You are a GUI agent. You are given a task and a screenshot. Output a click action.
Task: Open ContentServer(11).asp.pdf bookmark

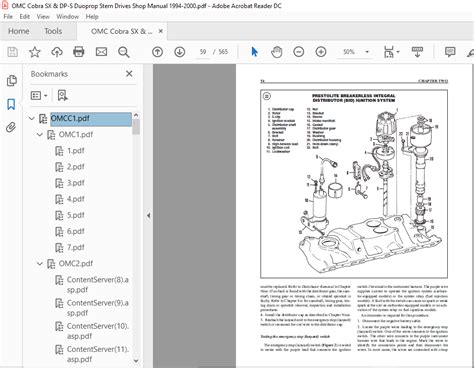pyautogui.click(x=98, y=354)
